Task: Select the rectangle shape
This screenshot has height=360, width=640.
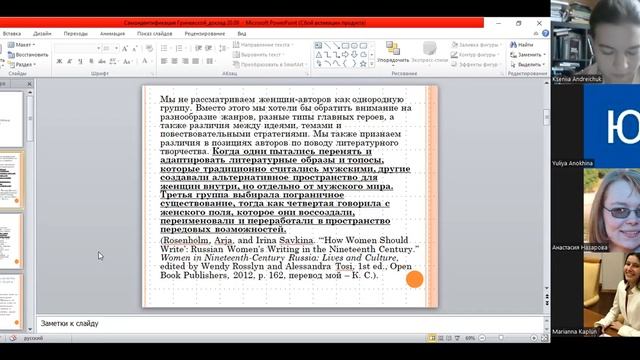Action: click(345, 45)
